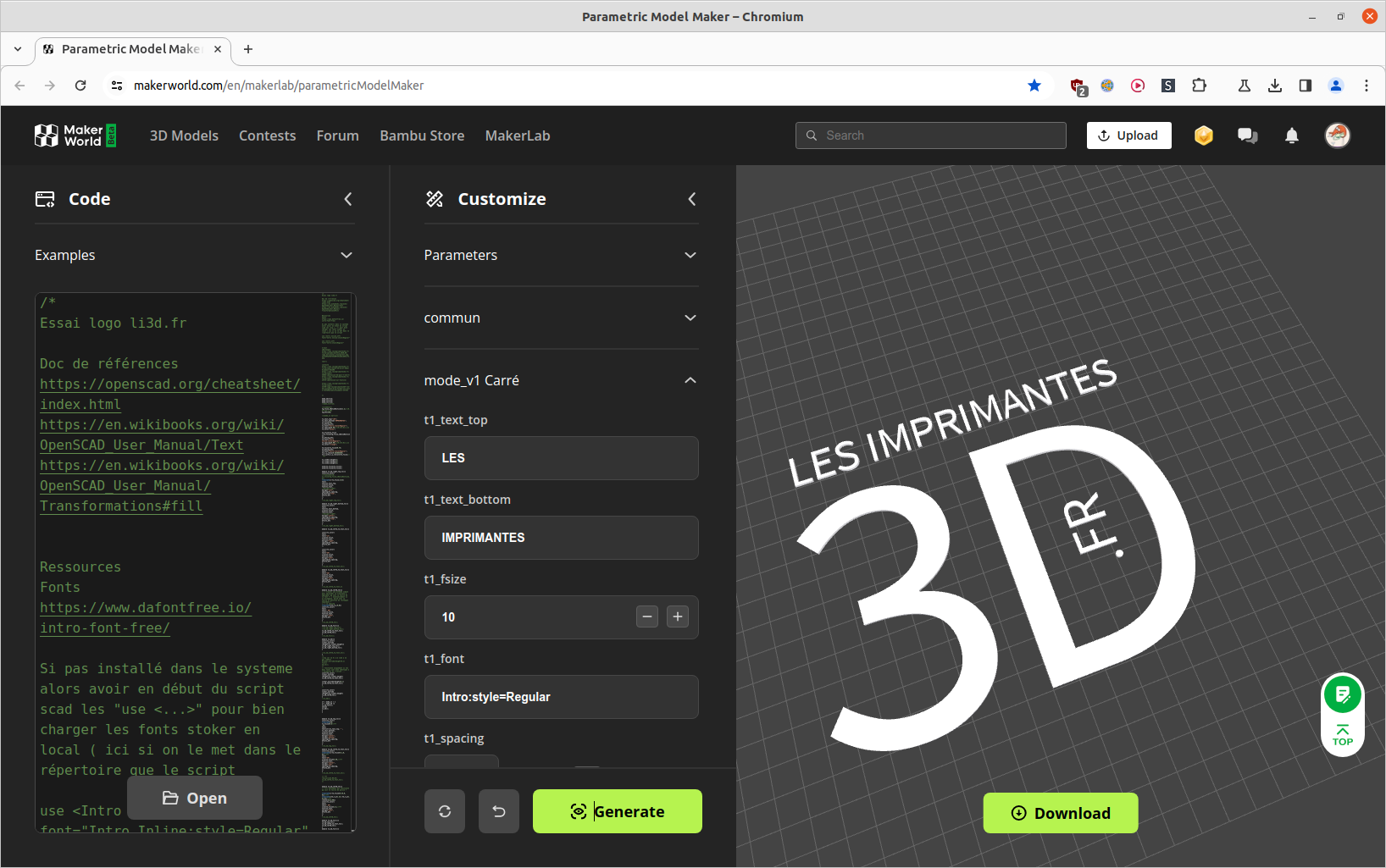Image resolution: width=1386 pixels, height=868 pixels.
Task: Open the notifications bell
Action: 1292,135
